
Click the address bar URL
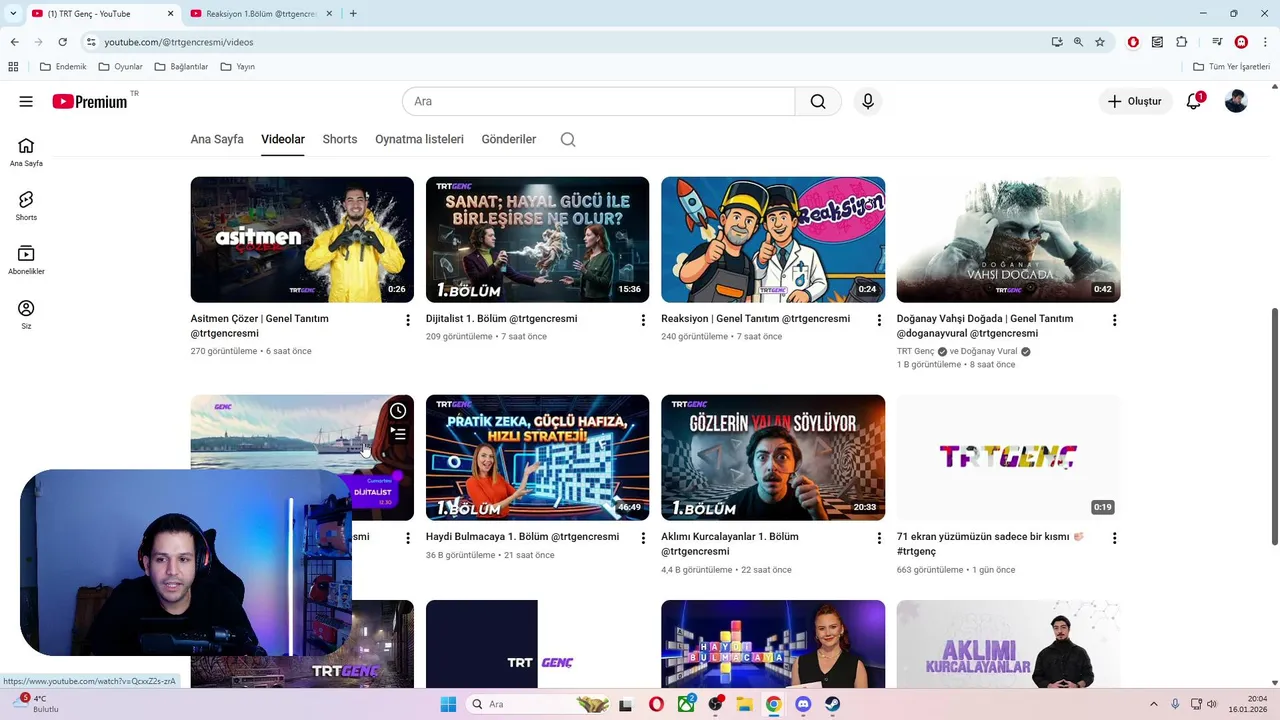(179, 42)
